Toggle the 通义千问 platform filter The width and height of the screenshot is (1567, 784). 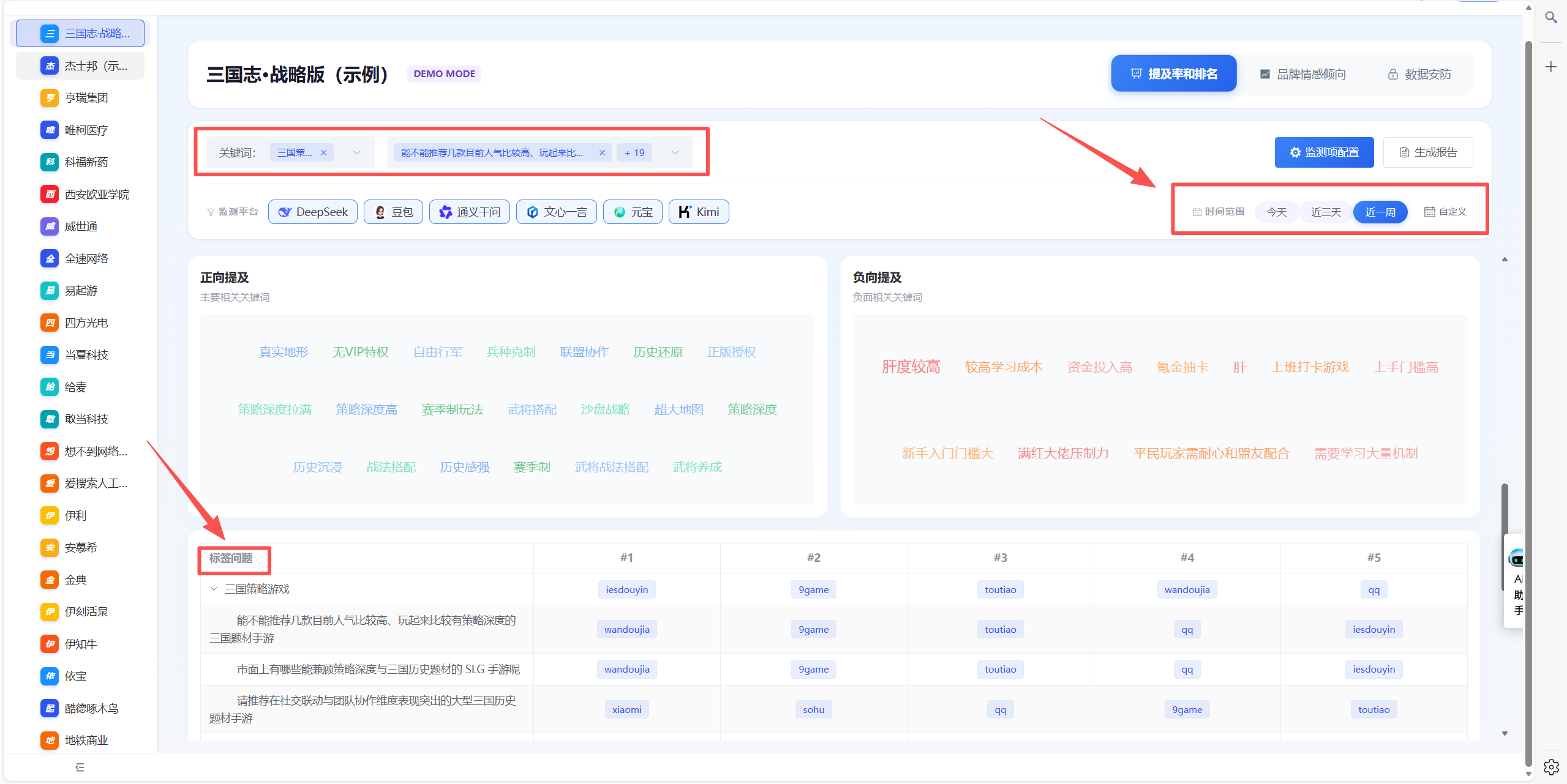(x=470, y=212)
